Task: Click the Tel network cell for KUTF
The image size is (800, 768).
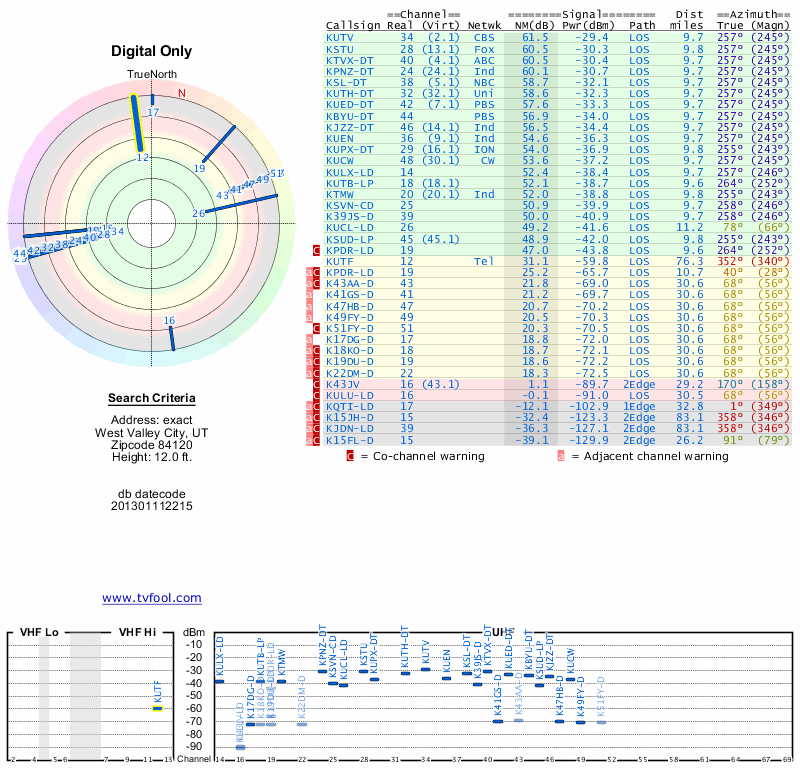Action: tap(484, 261)
